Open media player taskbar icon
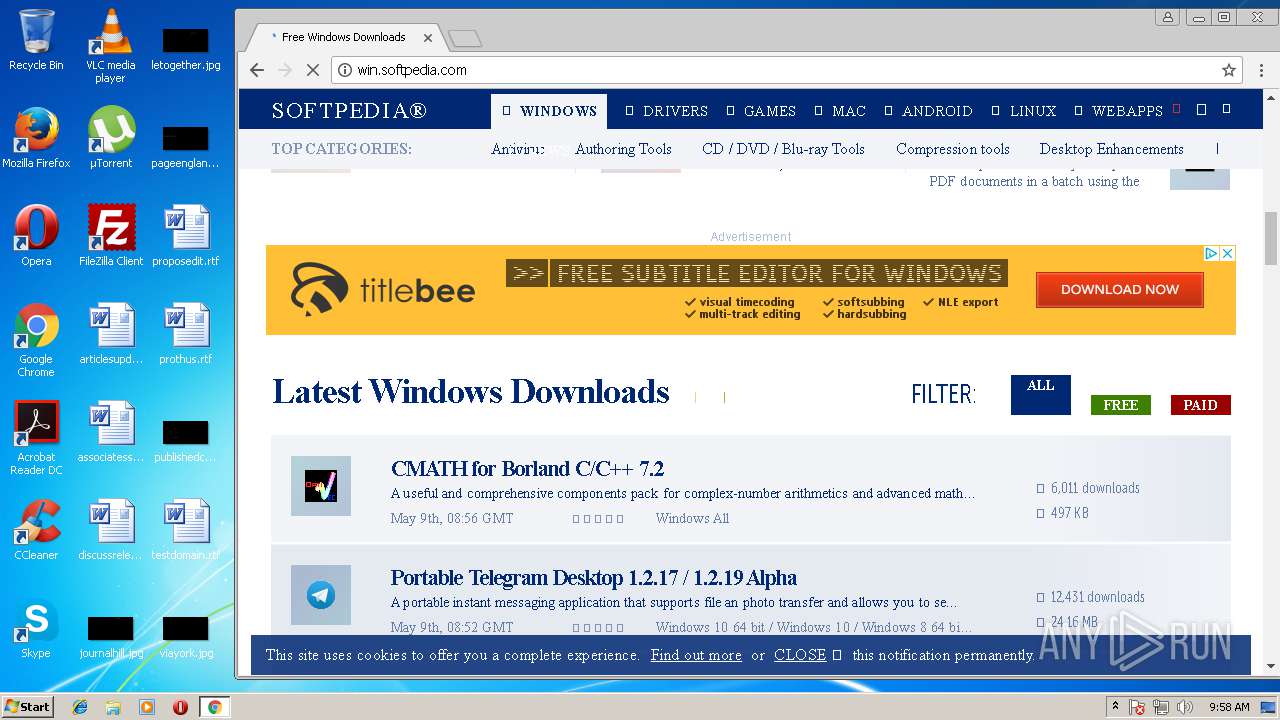The image size is (1280, 720). (x=147, y=707)
